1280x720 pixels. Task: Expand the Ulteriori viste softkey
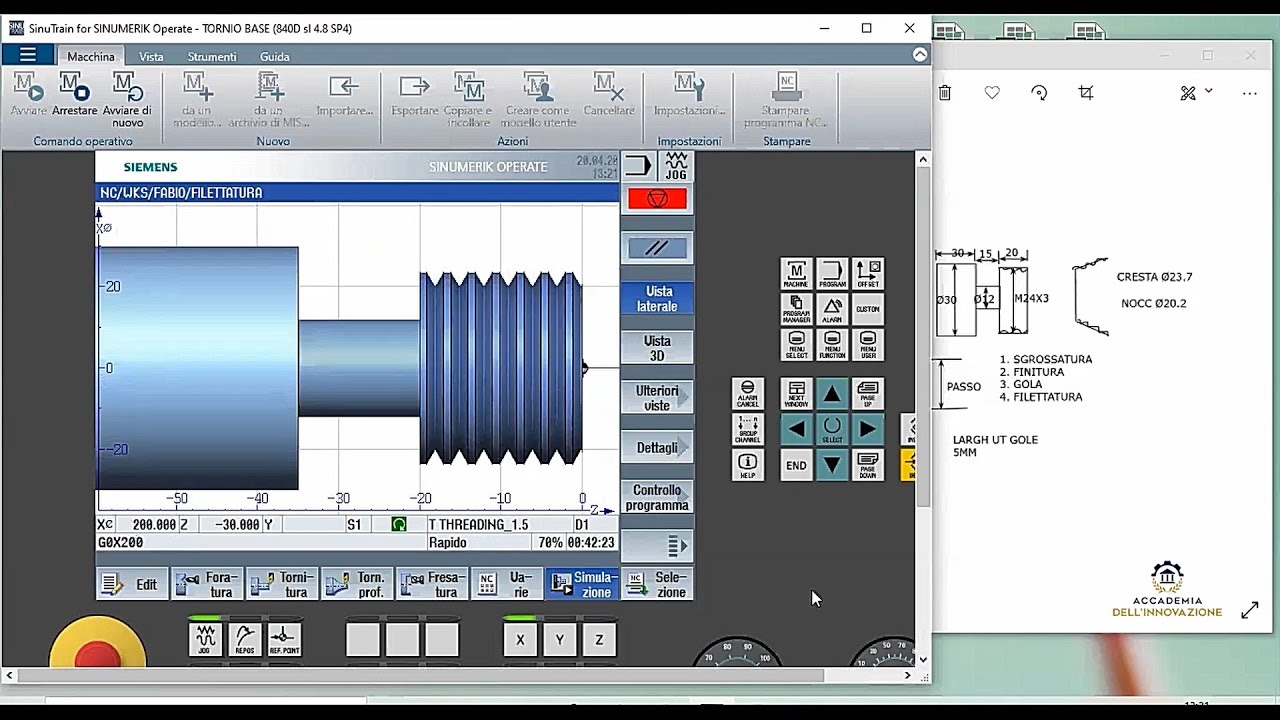[x=656, y=398]
